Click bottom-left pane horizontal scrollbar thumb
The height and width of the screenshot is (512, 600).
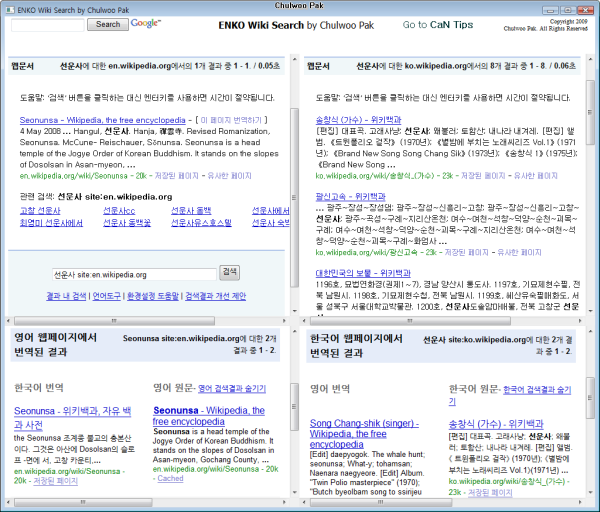click(83, 502)
